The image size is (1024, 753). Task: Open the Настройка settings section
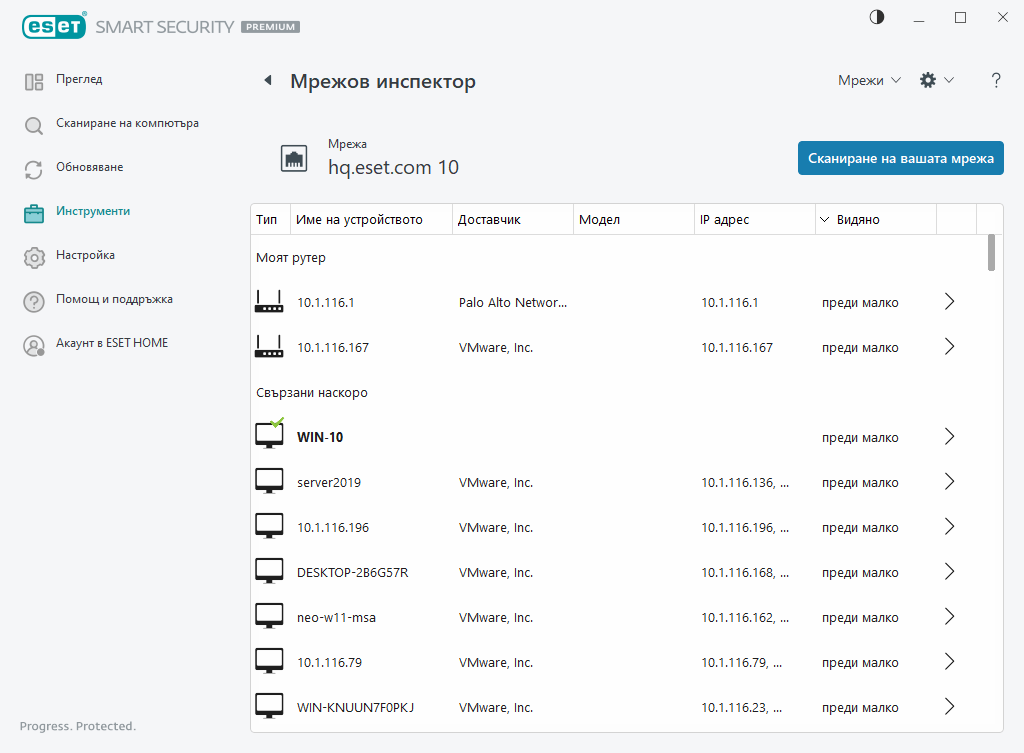click(86, 255)
